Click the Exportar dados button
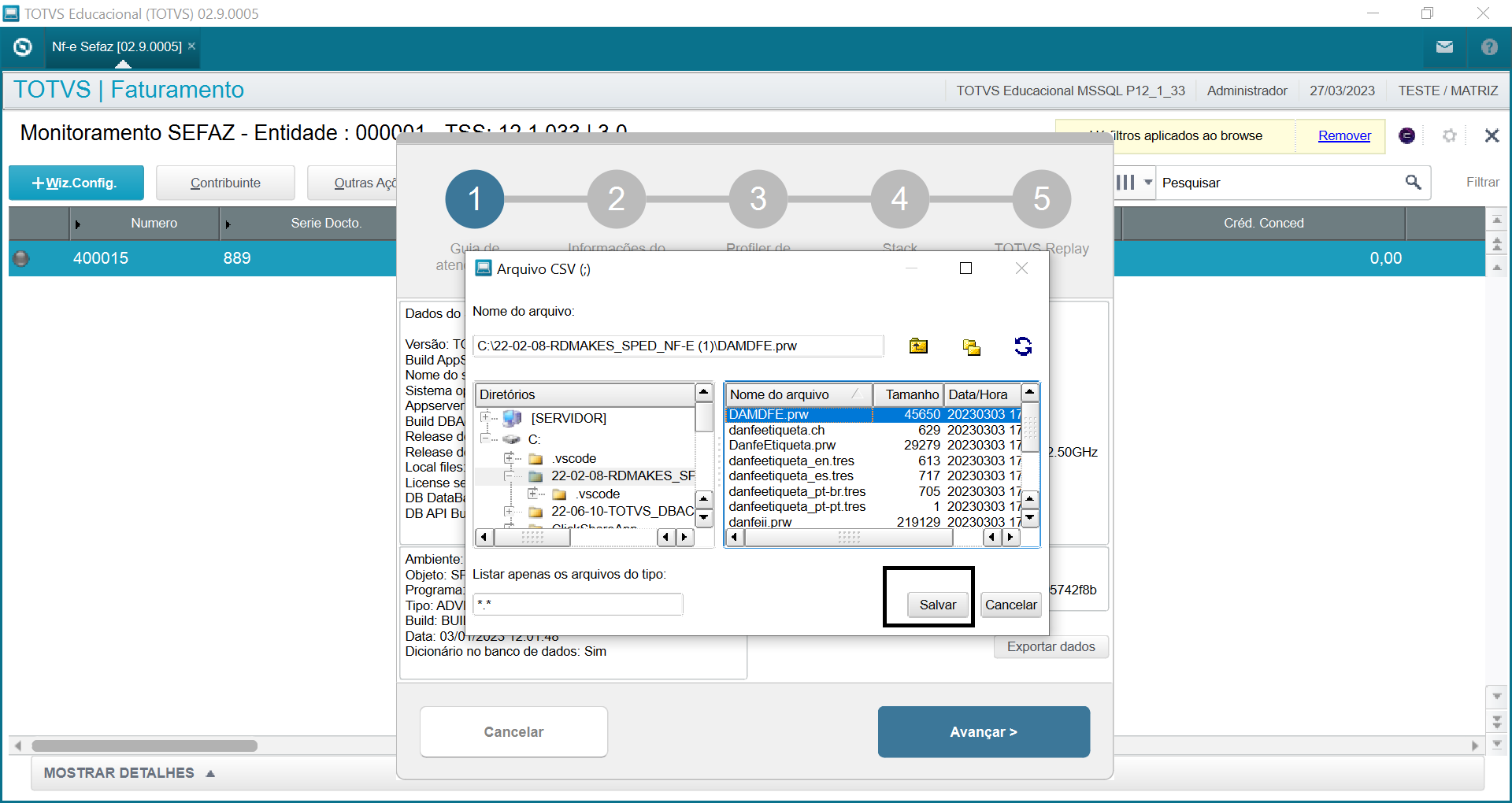This screenshot has height=803, width=1512. [x=1051, y=647]
